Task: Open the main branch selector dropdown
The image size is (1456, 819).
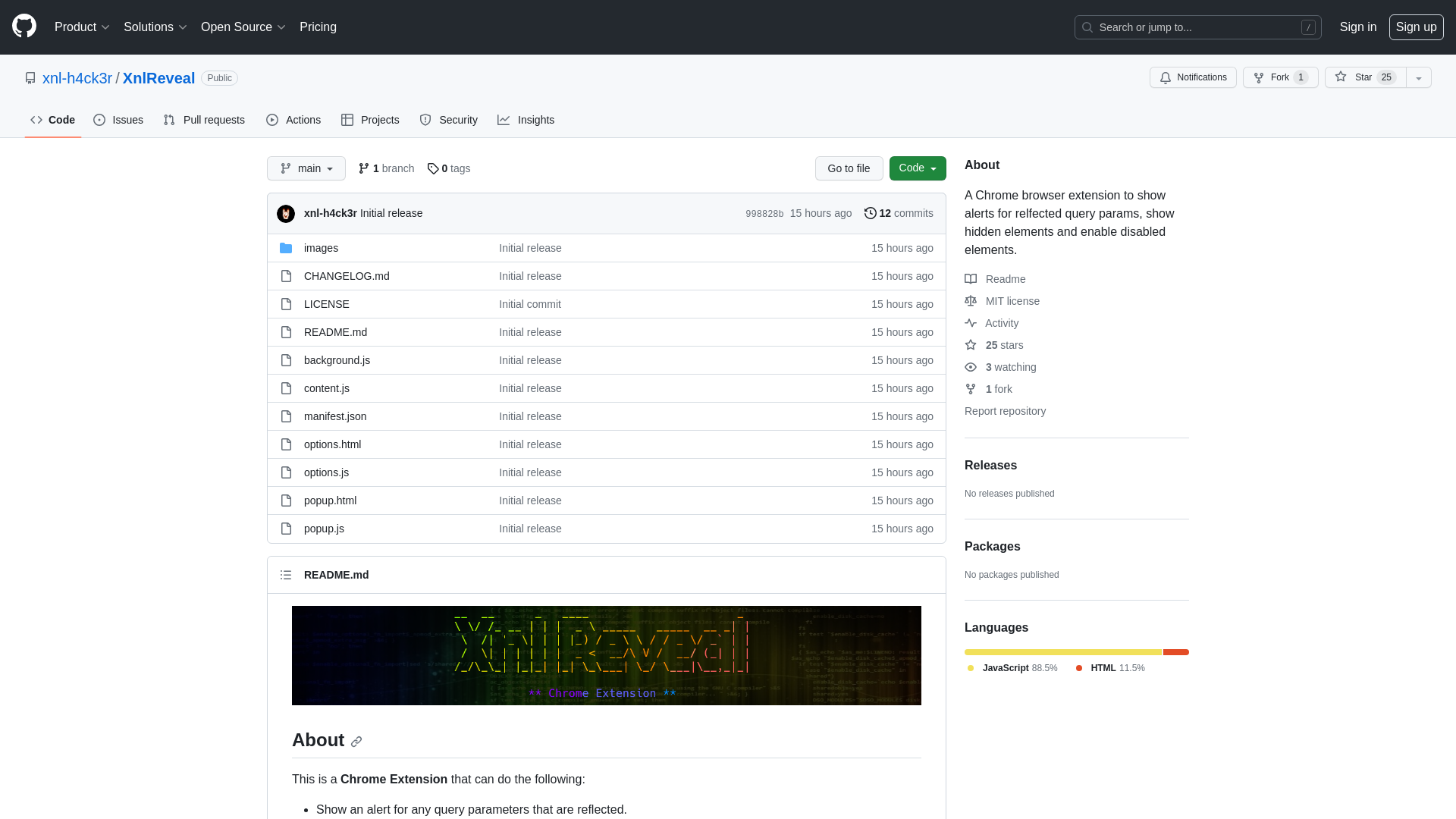Action: click(306, 168)
